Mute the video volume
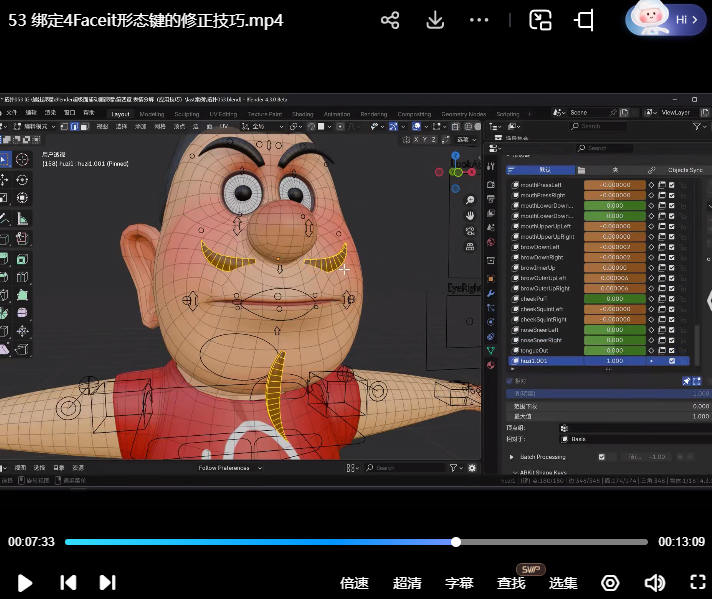The width and height of the screenshot is (712, 599). click(x=655, y=582)
